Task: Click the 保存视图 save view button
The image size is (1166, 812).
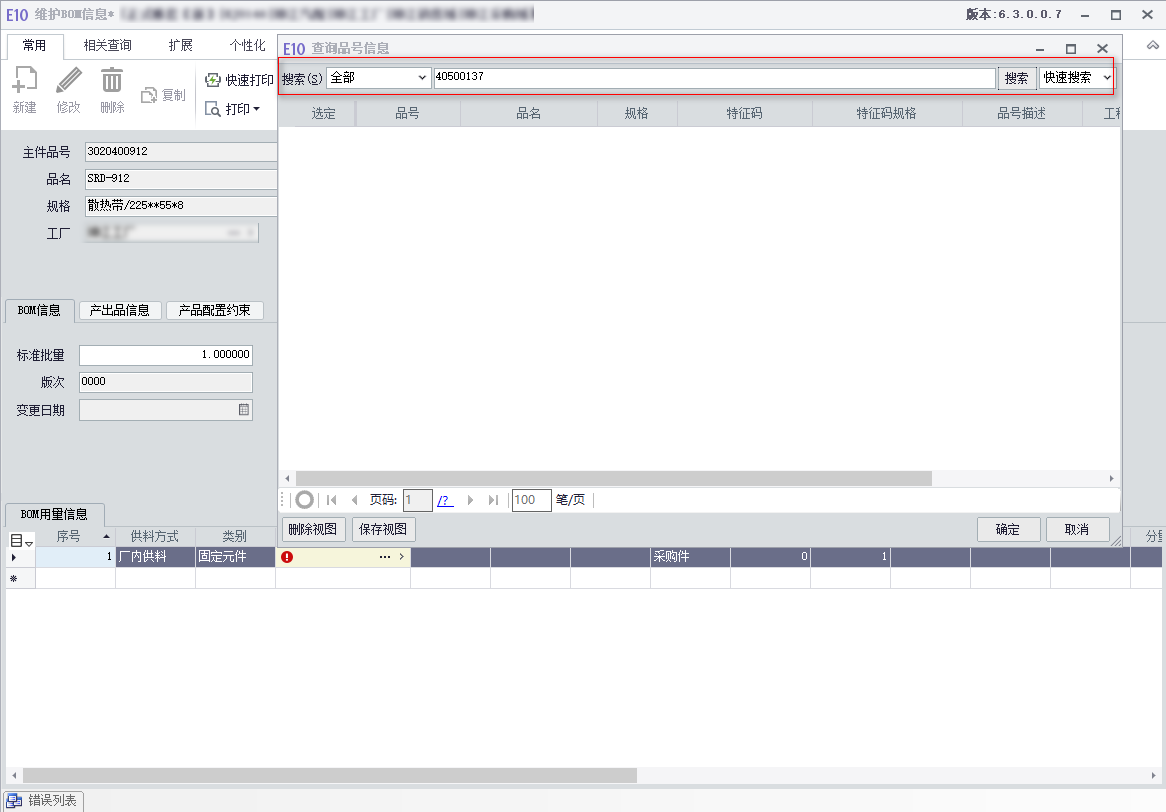Action: tap(383, 529)
